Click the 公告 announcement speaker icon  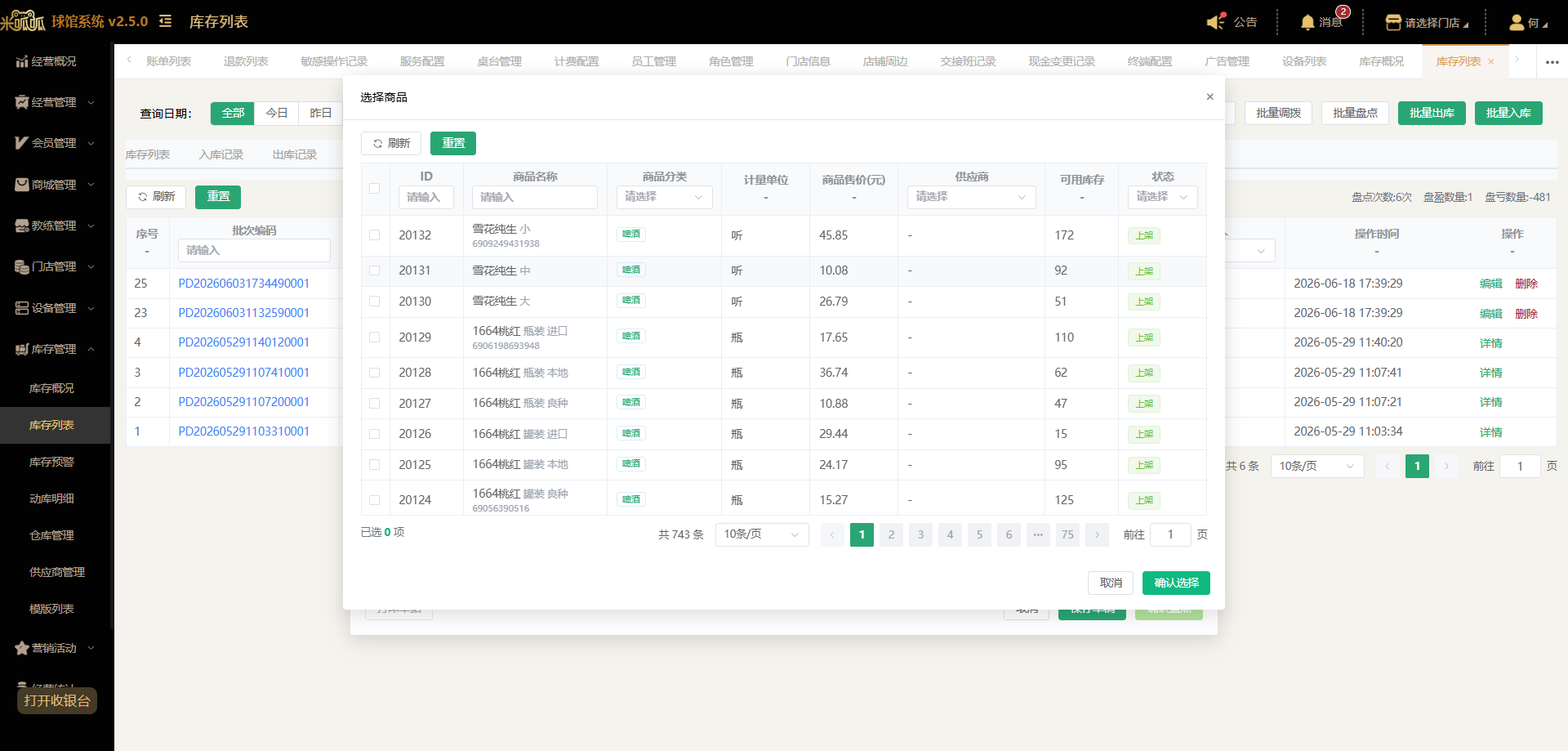(x=1216, y=22)
